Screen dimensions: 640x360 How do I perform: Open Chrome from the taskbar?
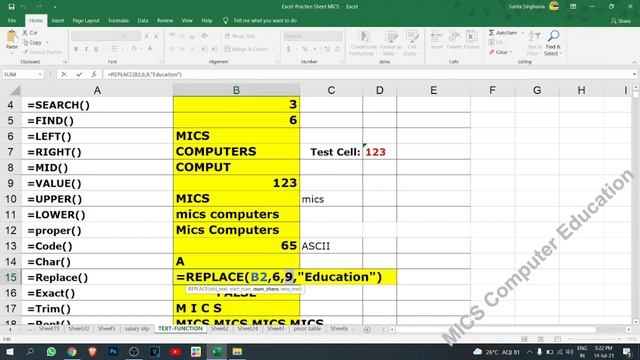72,351
